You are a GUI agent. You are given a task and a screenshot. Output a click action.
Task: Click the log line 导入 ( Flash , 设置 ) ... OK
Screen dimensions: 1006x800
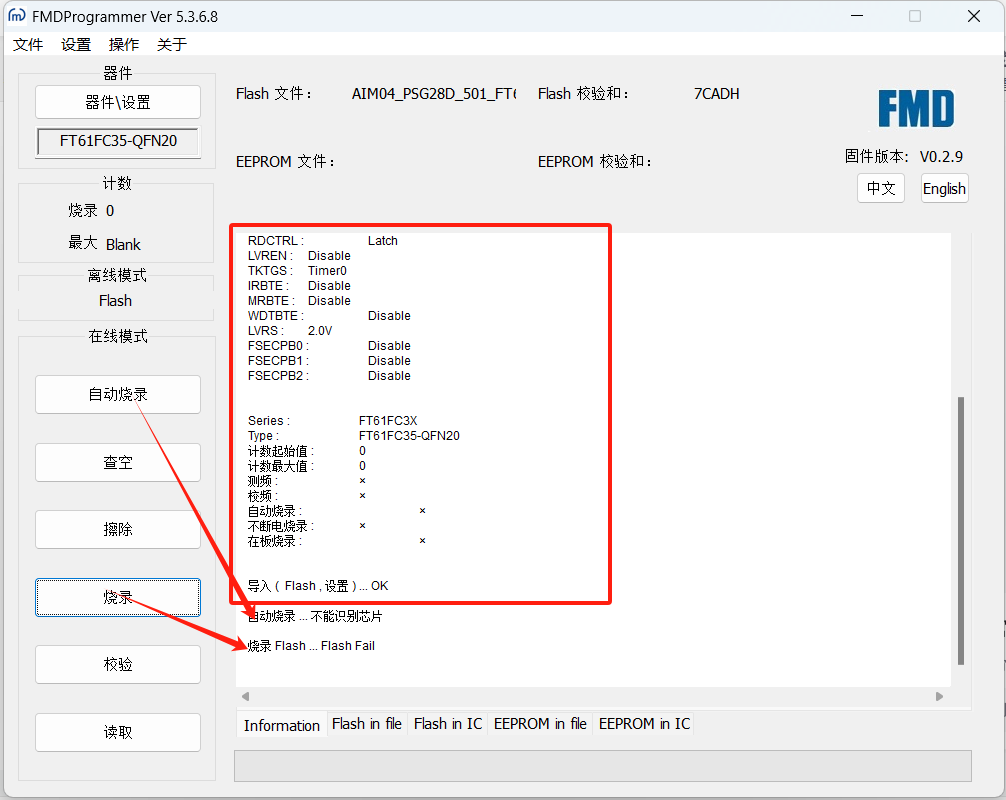pyautogui.click(x=318, y=586)
